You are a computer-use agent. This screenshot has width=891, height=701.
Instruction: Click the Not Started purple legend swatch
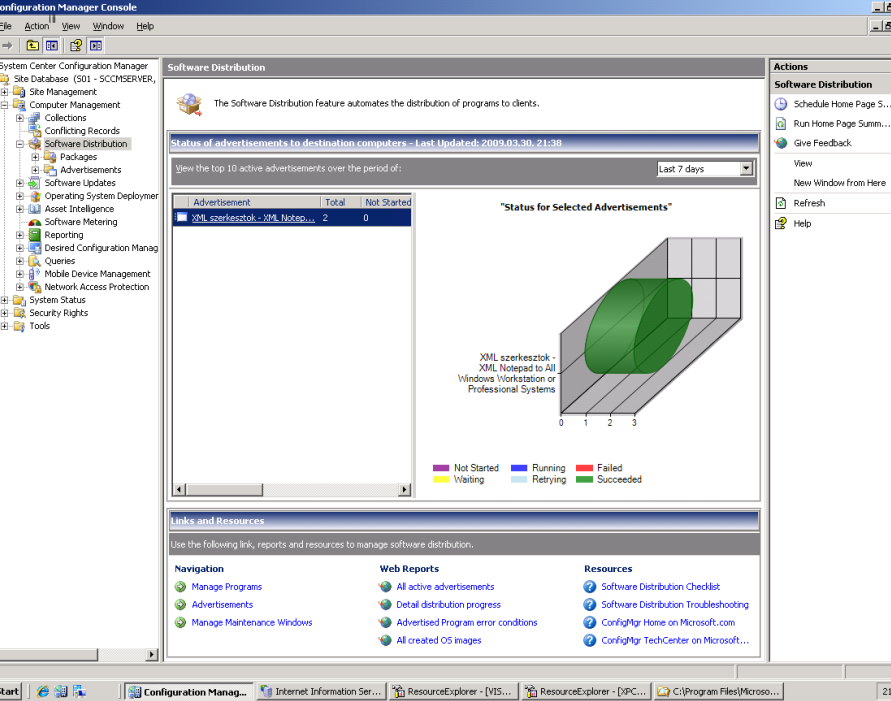(441, 468)
